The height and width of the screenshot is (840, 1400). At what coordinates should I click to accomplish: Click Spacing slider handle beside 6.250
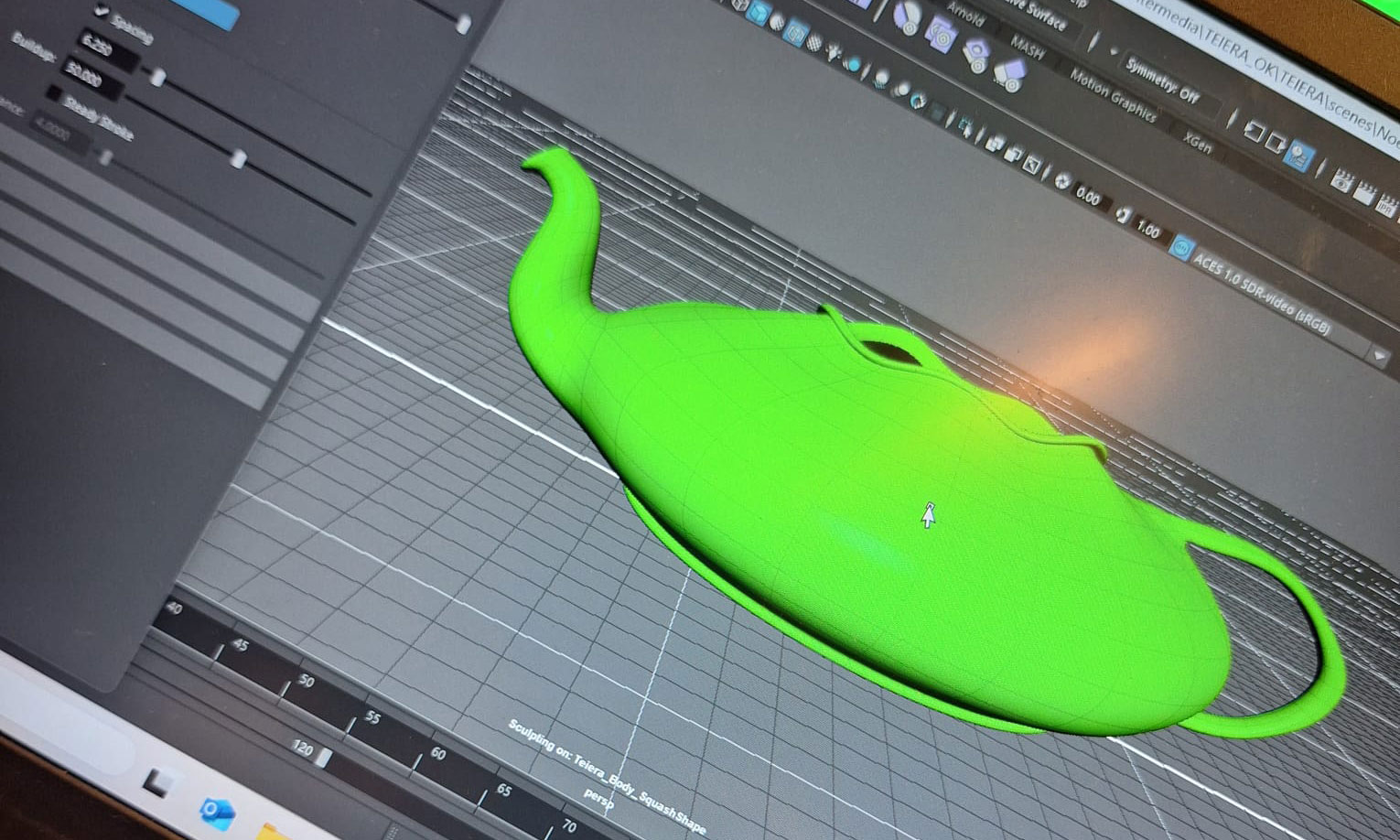coord(158,77)
